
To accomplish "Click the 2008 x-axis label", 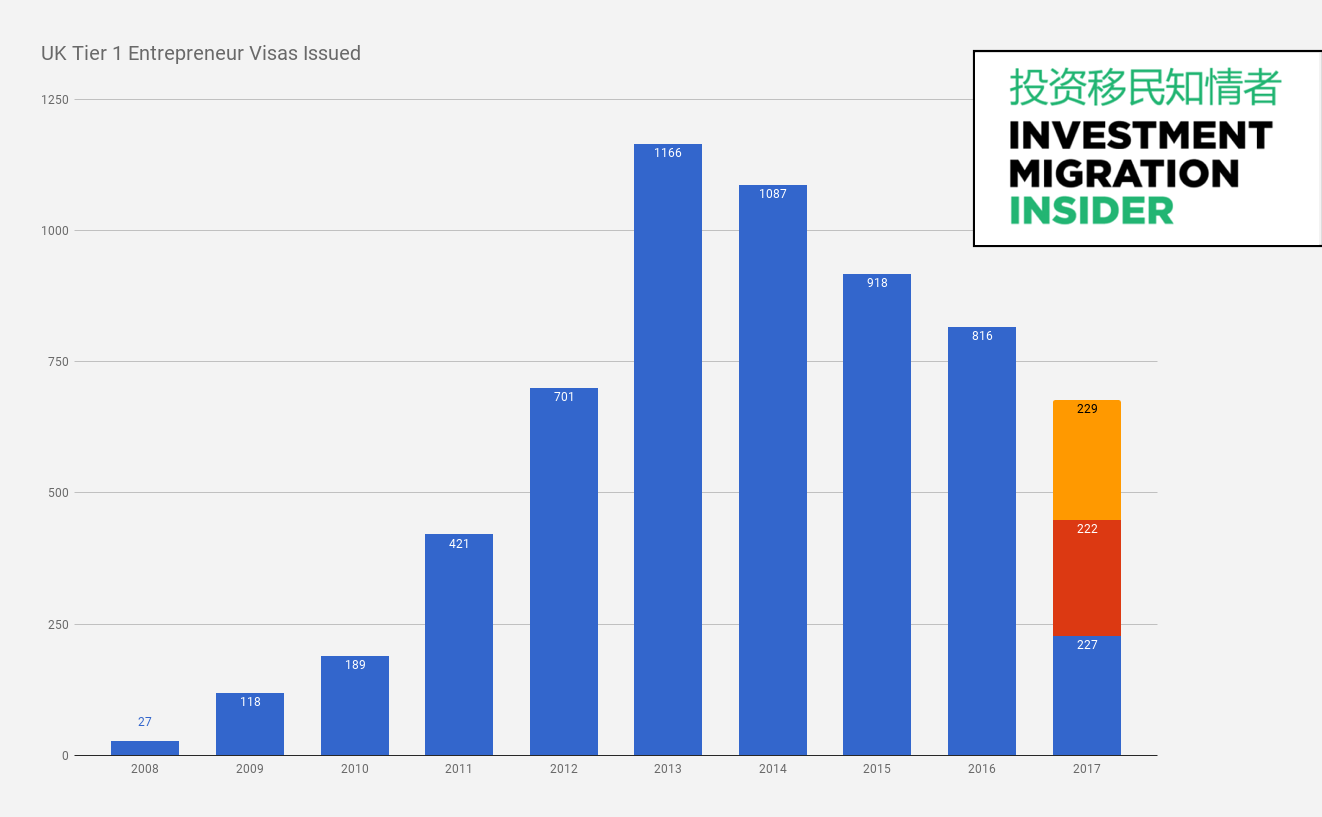I will pyautogui.click(x=145, y=769).
